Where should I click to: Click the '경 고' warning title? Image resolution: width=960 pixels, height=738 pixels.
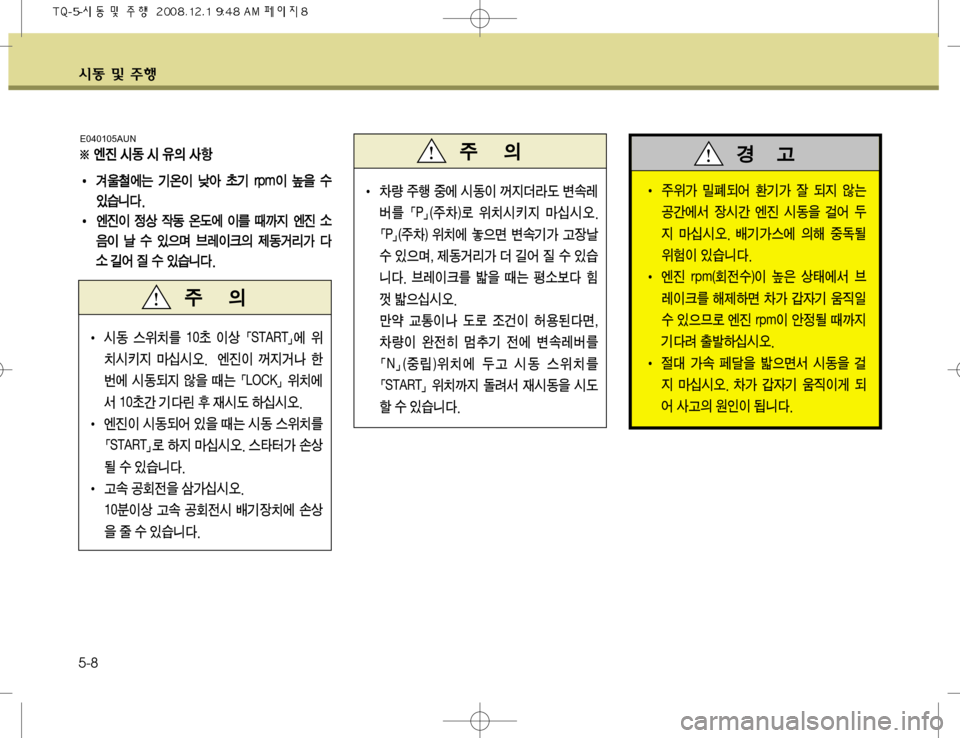tap(765, 153)
